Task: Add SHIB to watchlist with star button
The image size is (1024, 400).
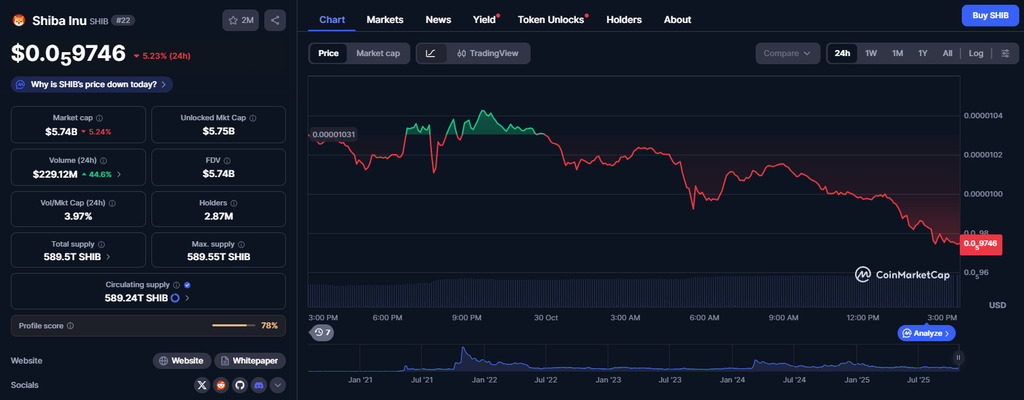Action: [x=241, y=19]
